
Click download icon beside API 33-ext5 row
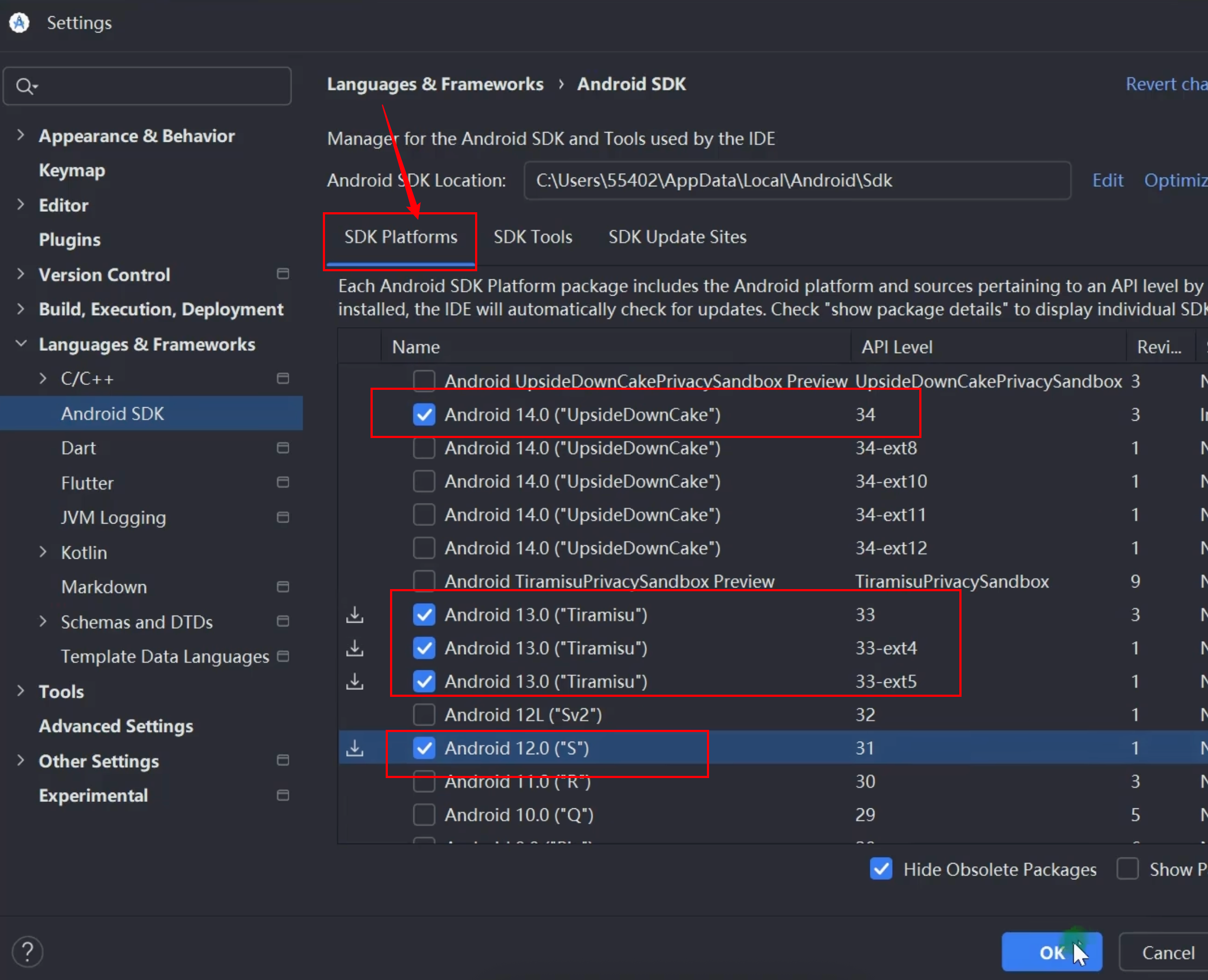tap(355, 681)
